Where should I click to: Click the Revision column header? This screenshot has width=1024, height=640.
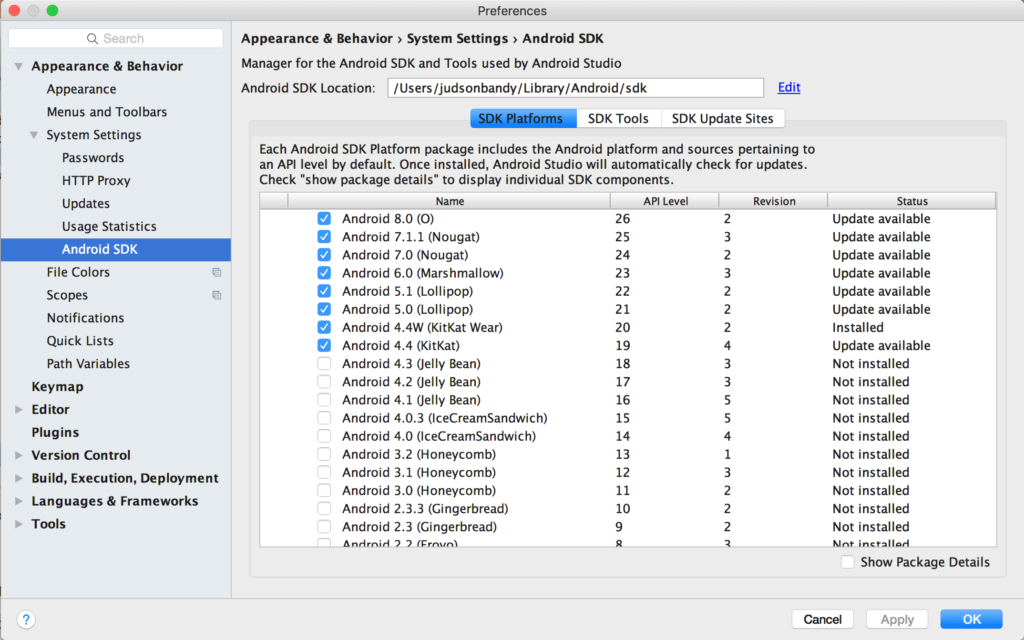(x=773, y=201)
